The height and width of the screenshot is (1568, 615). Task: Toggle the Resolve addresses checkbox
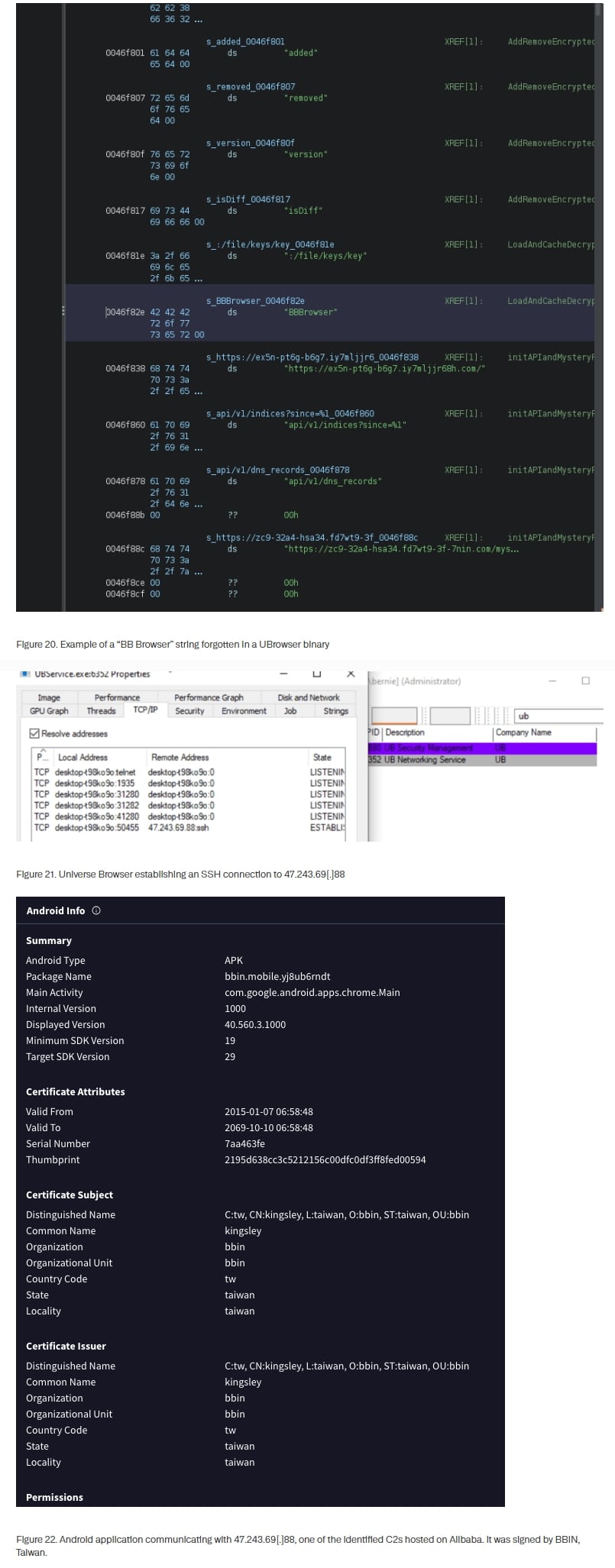point(34,733)
